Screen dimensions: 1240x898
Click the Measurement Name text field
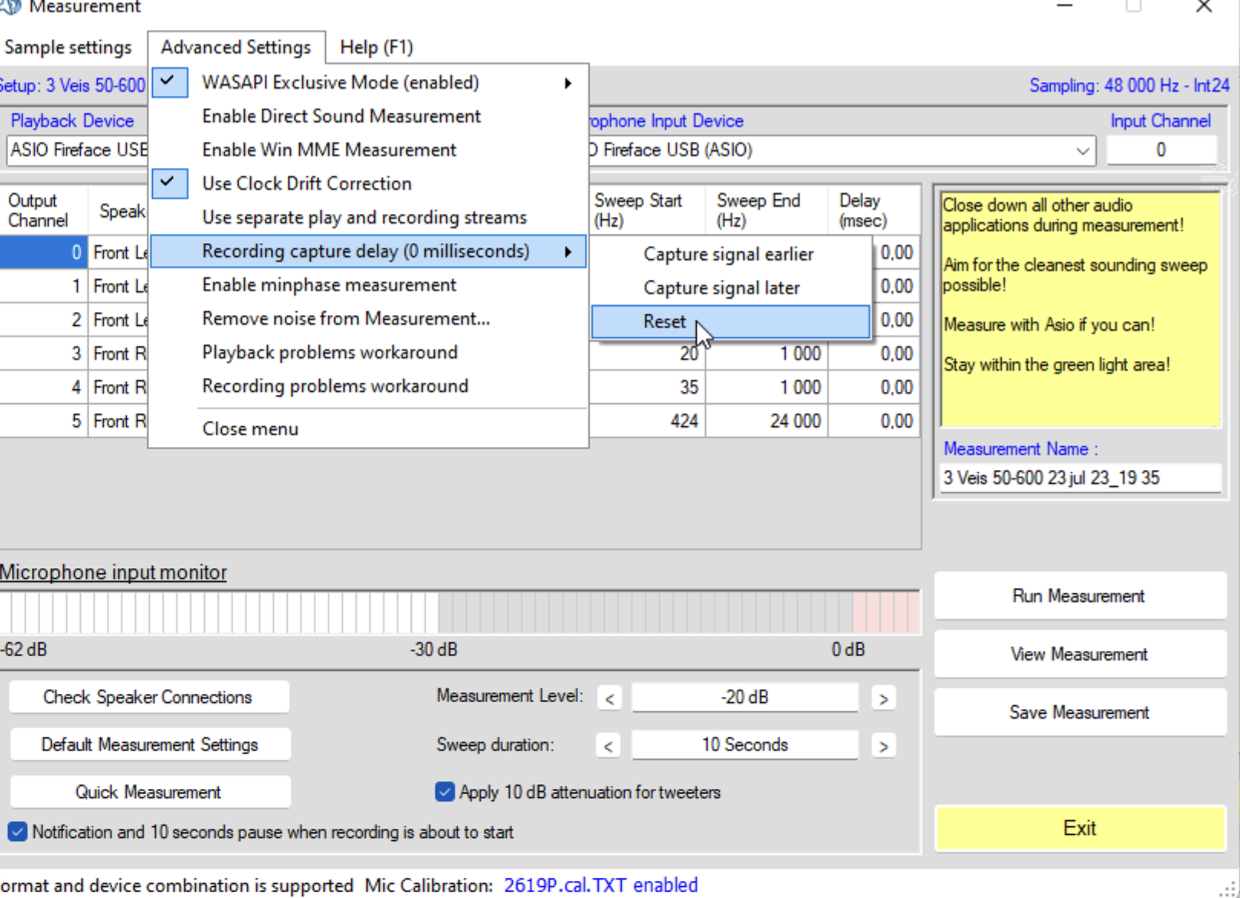click(x=1080, y=478)
